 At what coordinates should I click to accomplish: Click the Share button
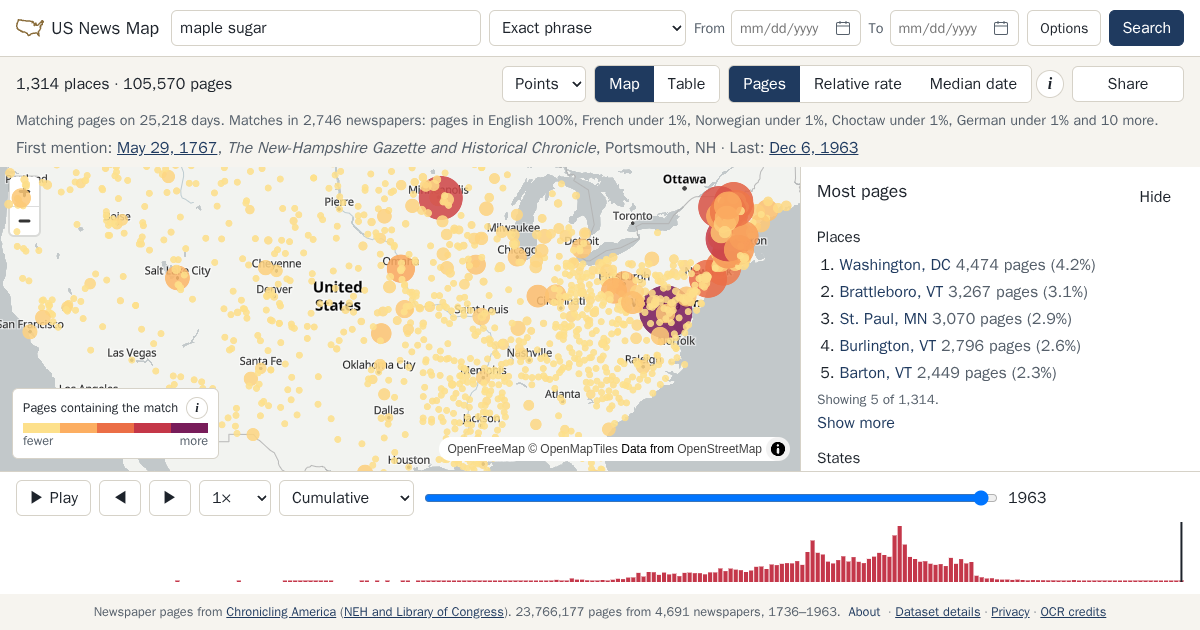(1128, 84)
